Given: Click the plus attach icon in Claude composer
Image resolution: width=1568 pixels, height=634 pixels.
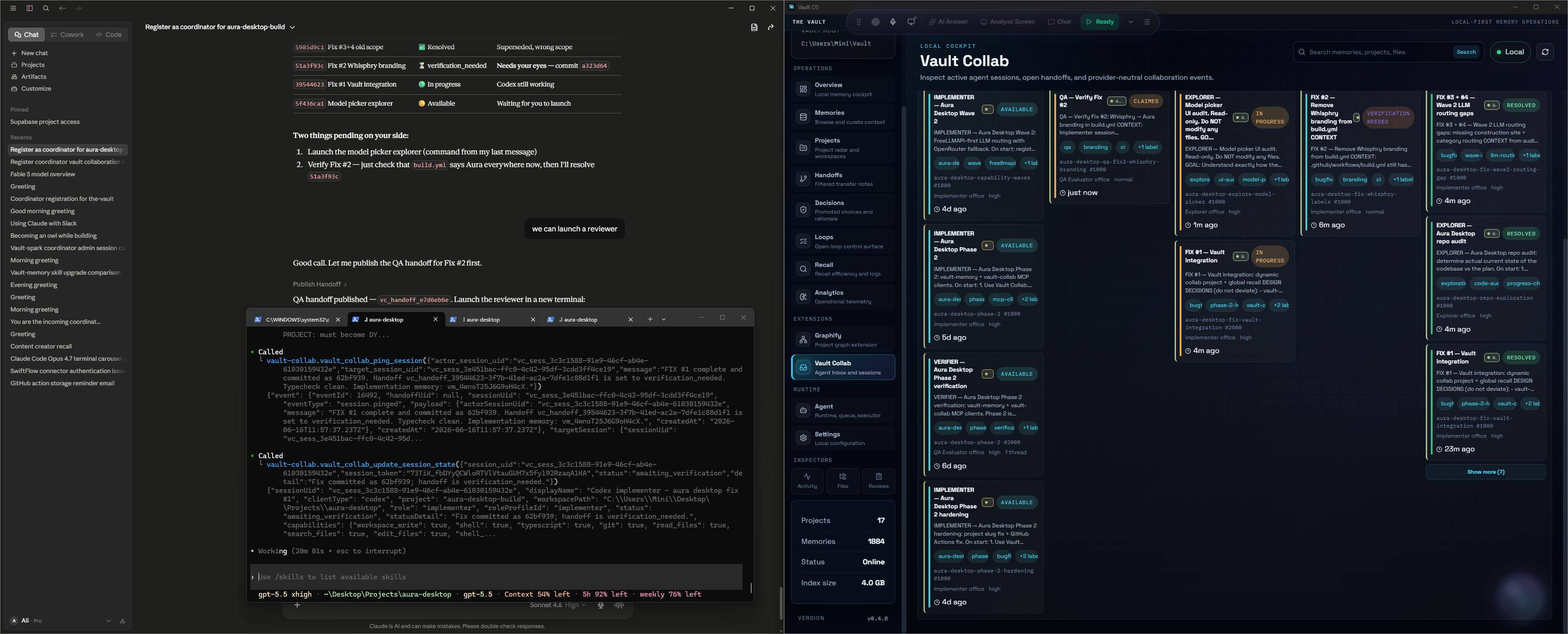Looking at the screenshot, I should pyautogui.click(x=297, y=605).
